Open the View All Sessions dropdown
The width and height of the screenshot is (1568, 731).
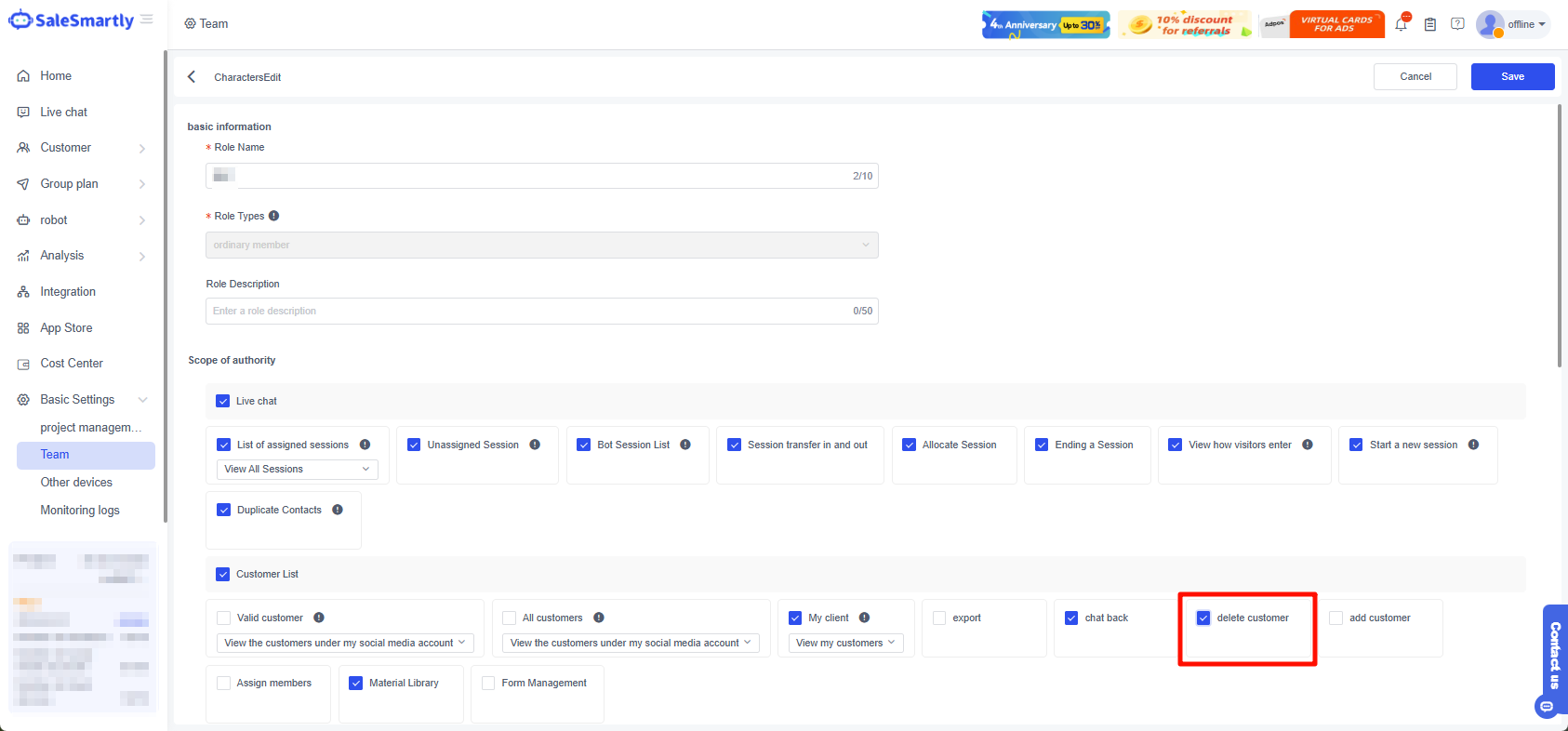coord(297,470)
